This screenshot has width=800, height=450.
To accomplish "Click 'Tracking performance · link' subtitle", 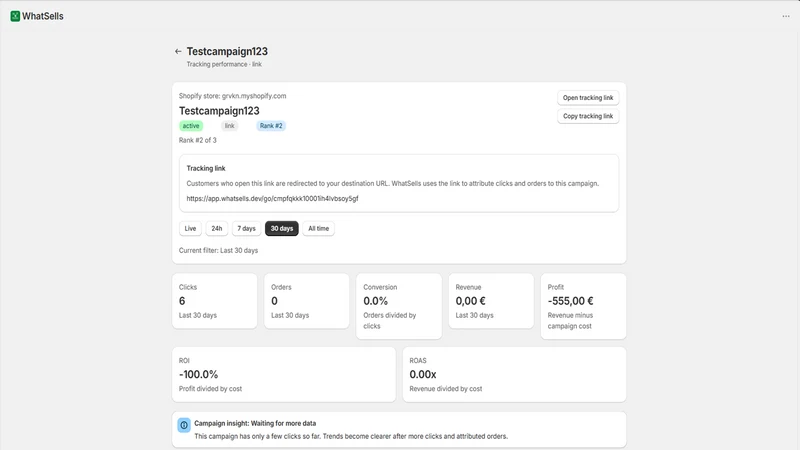I will (224, 64).
